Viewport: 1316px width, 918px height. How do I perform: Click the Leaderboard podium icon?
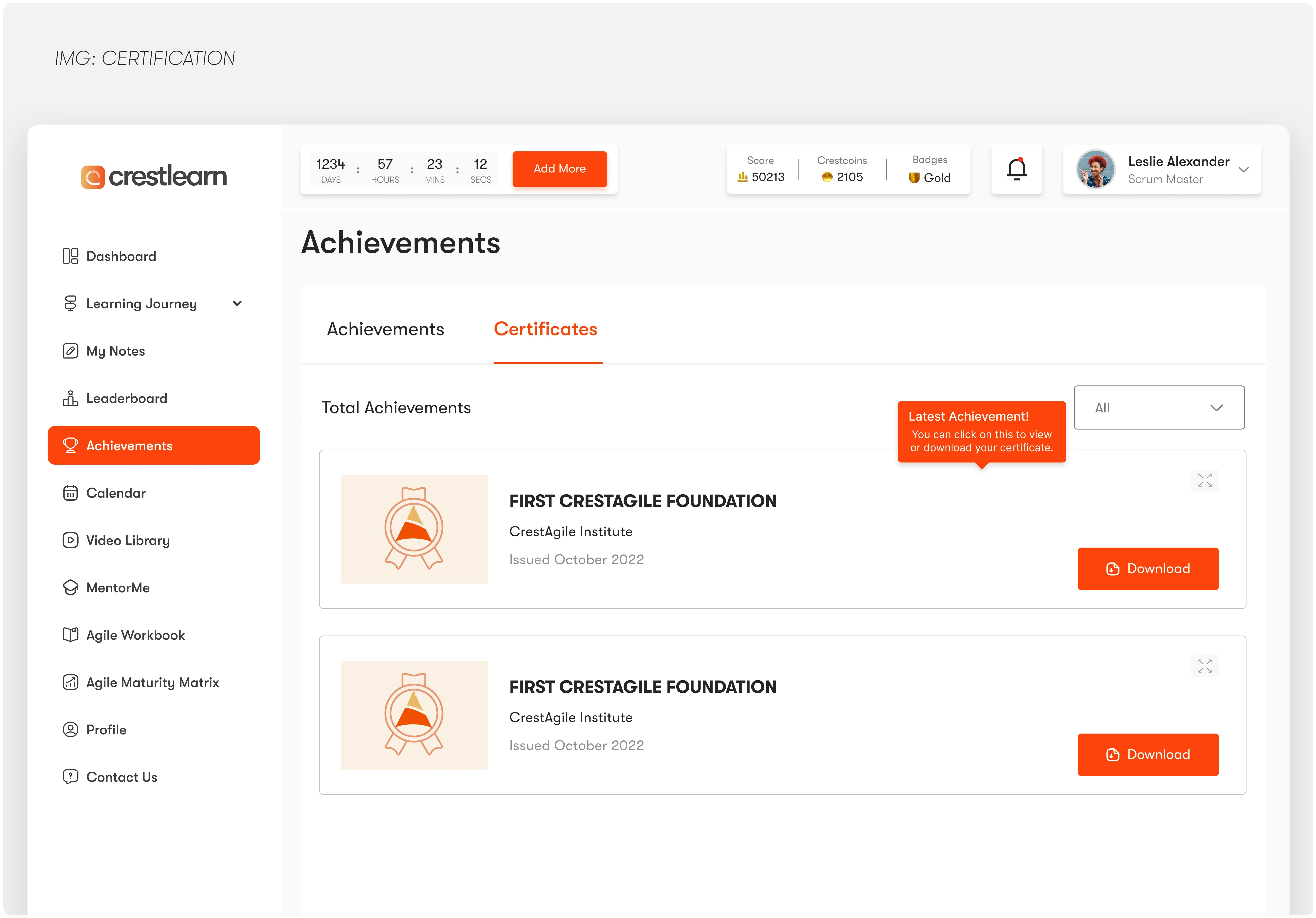[x=70, y=398]
